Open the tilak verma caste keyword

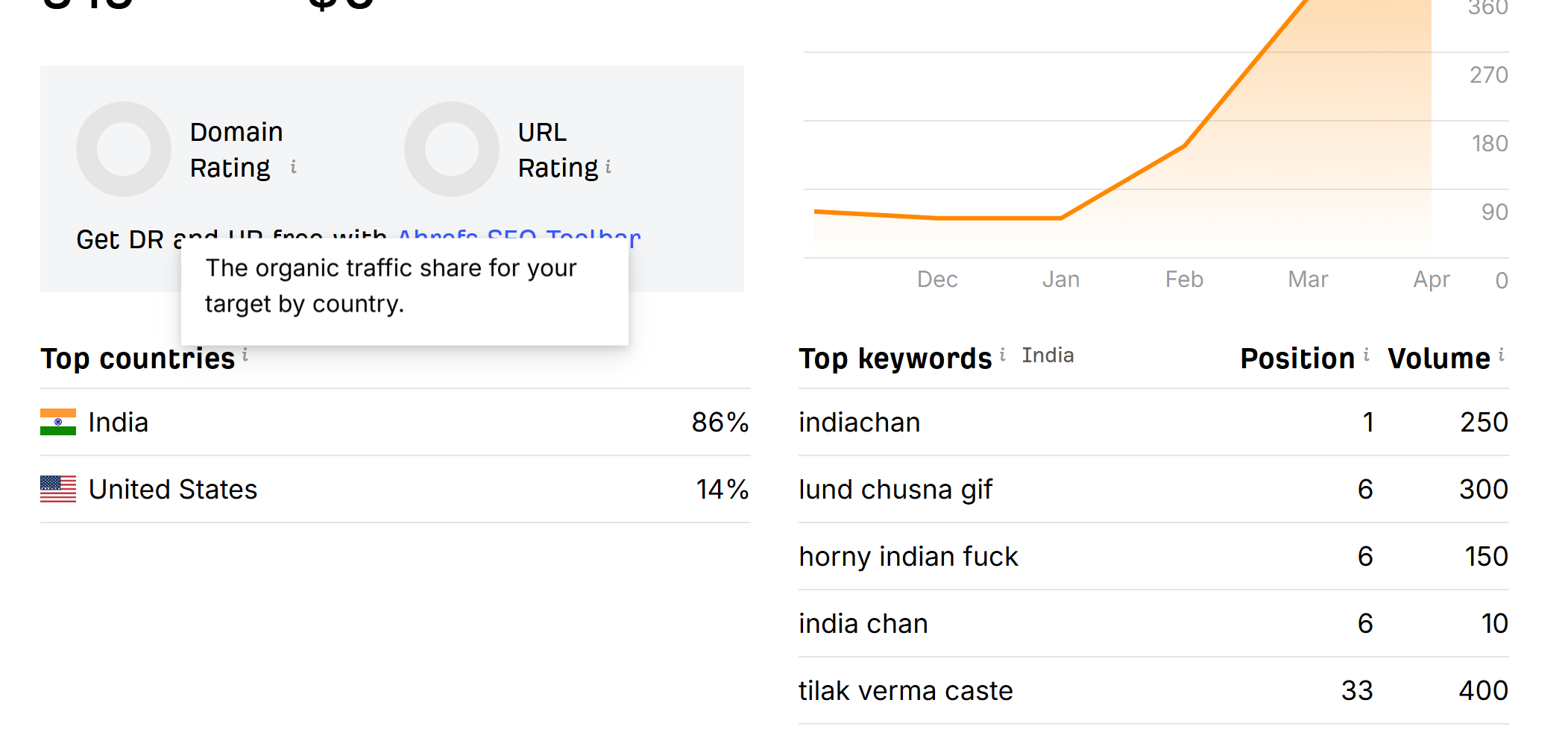point(906,690)
